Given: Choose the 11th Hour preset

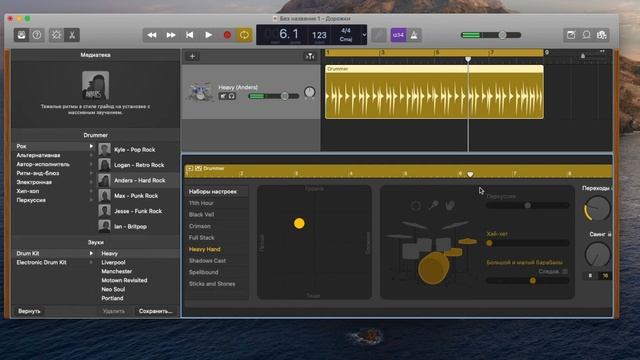Looking at the screenshot, I should [x=201, y=203].
